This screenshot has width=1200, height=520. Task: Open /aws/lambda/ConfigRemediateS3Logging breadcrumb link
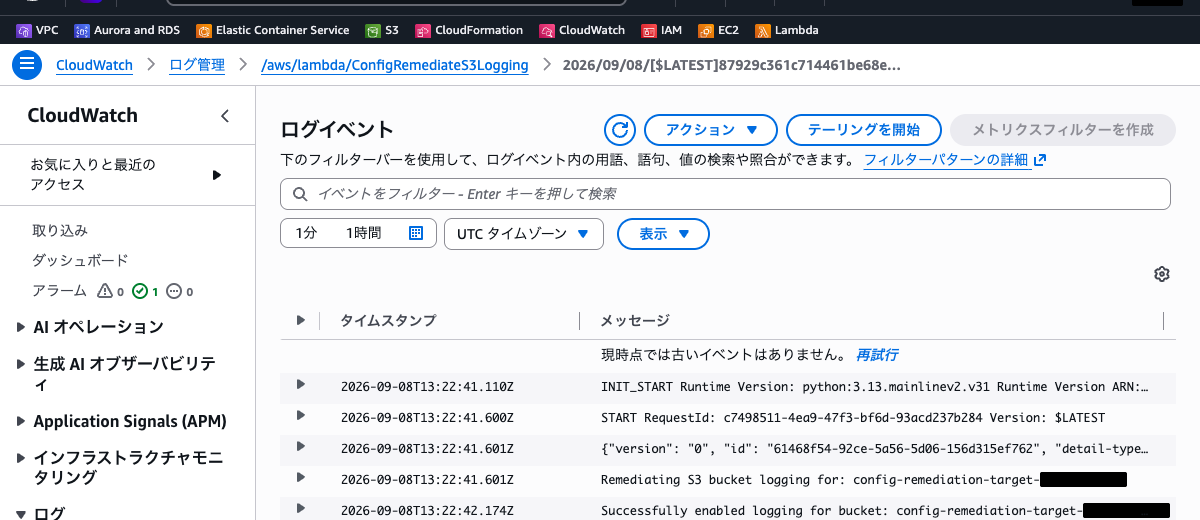tap(394, 65)
